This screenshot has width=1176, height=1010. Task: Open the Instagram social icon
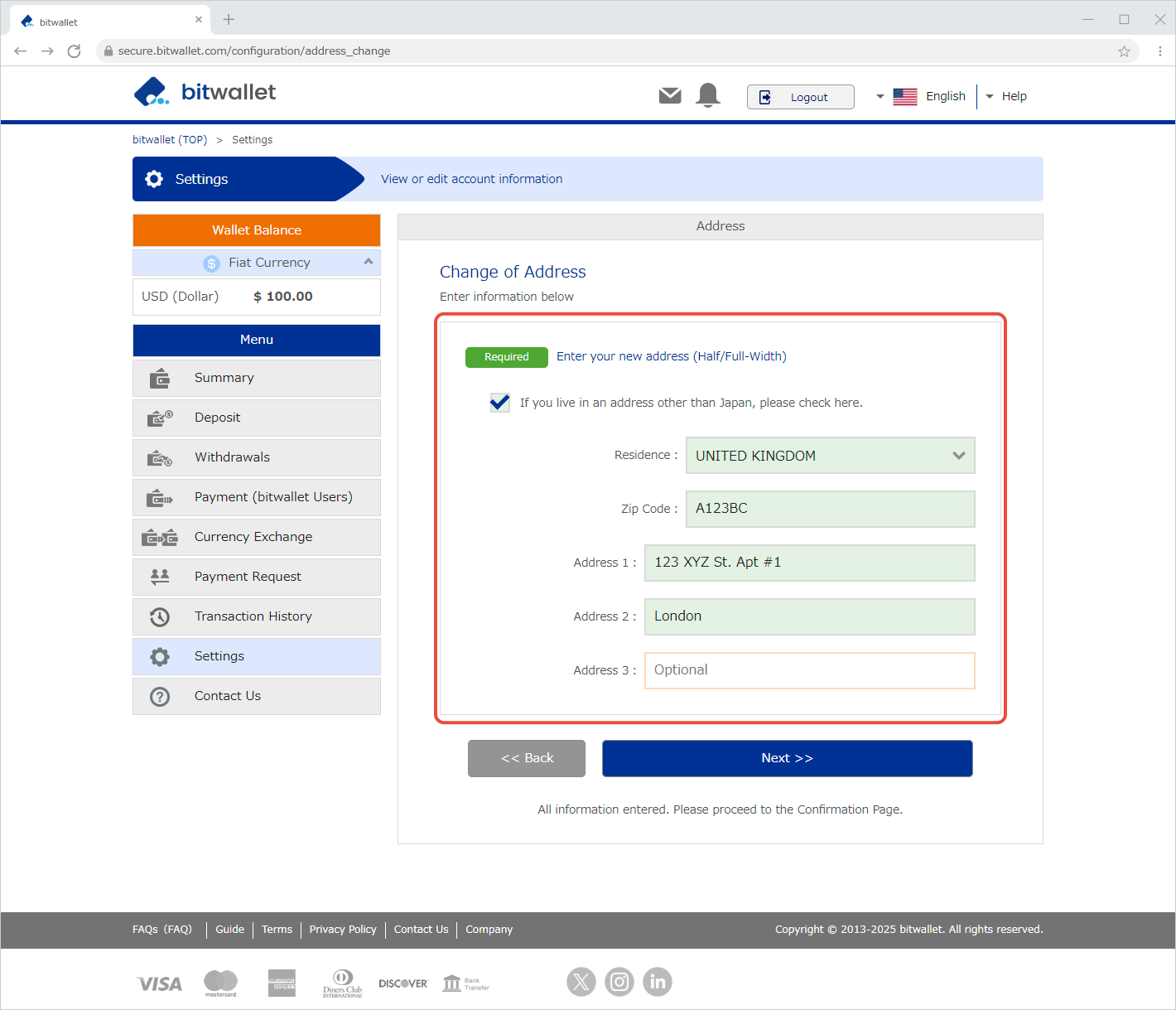pyautogui.click(x=619, y=982)
